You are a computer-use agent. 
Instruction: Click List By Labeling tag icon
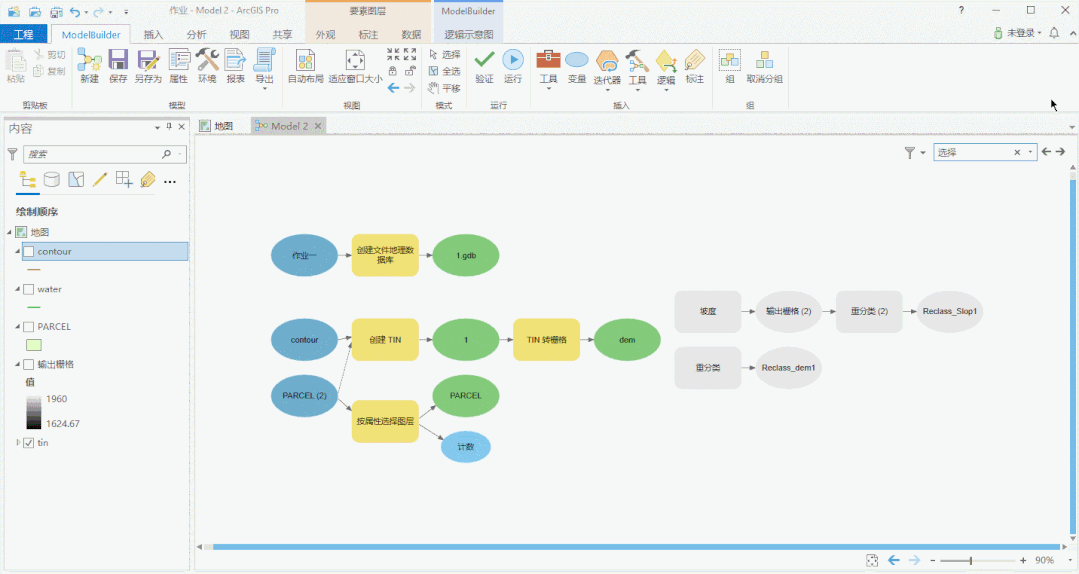[147, 180]
